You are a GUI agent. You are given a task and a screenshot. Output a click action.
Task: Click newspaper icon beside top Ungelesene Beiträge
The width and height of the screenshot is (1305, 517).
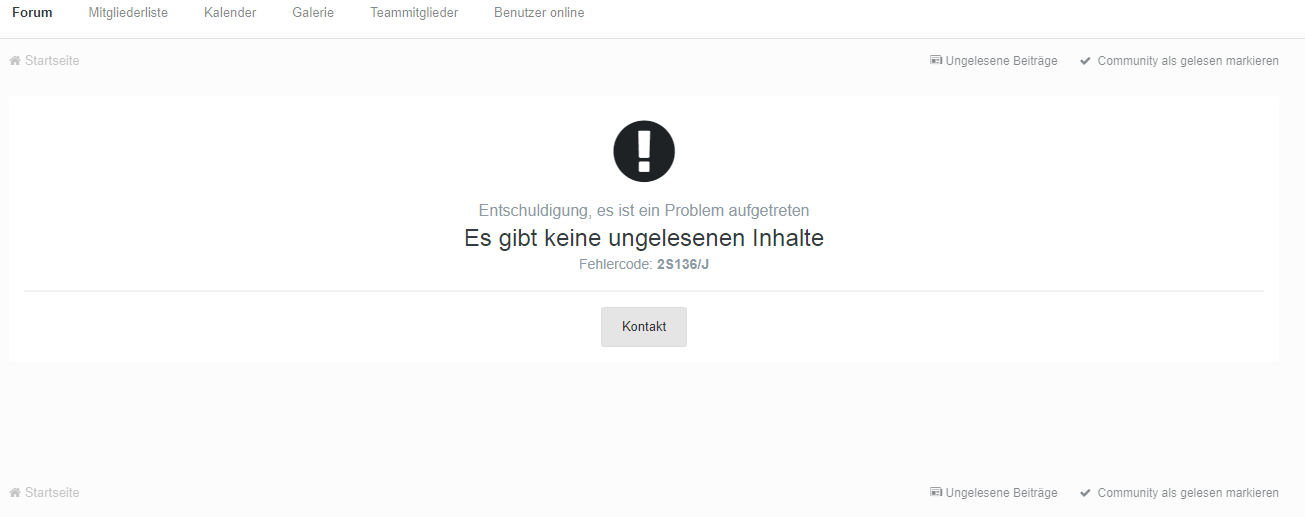[x=936, y=61]
